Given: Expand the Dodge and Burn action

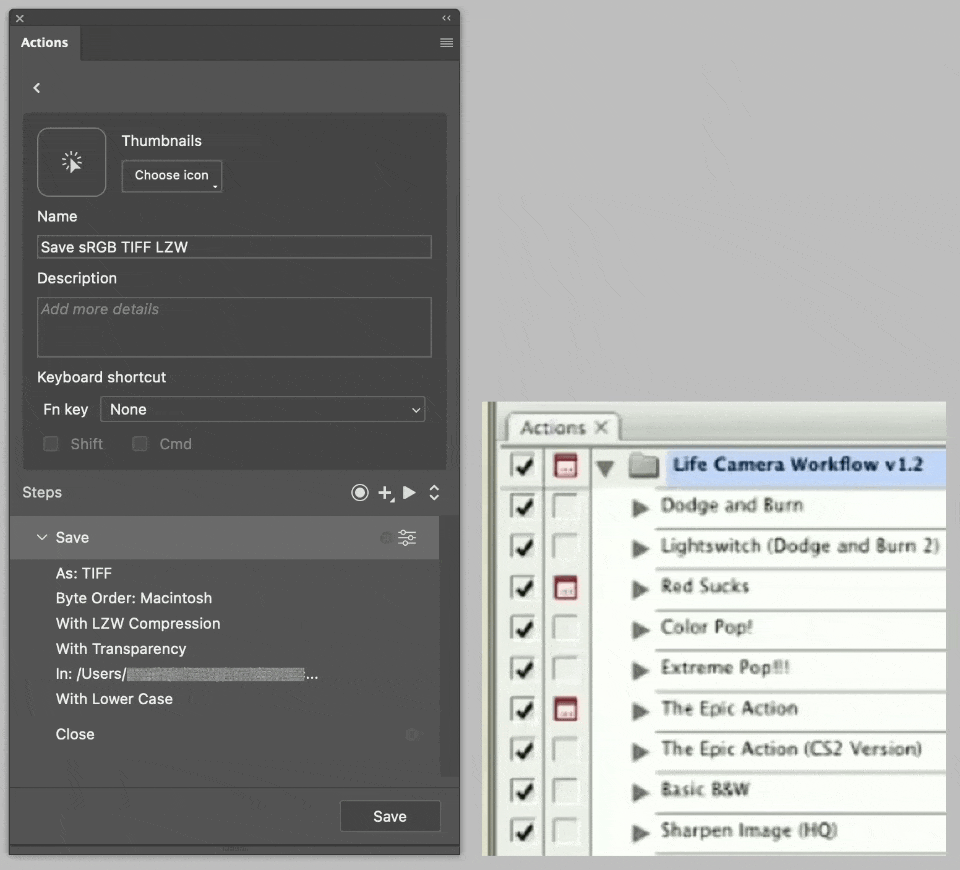Looking at the screenshot, I should tap(640, 508).
